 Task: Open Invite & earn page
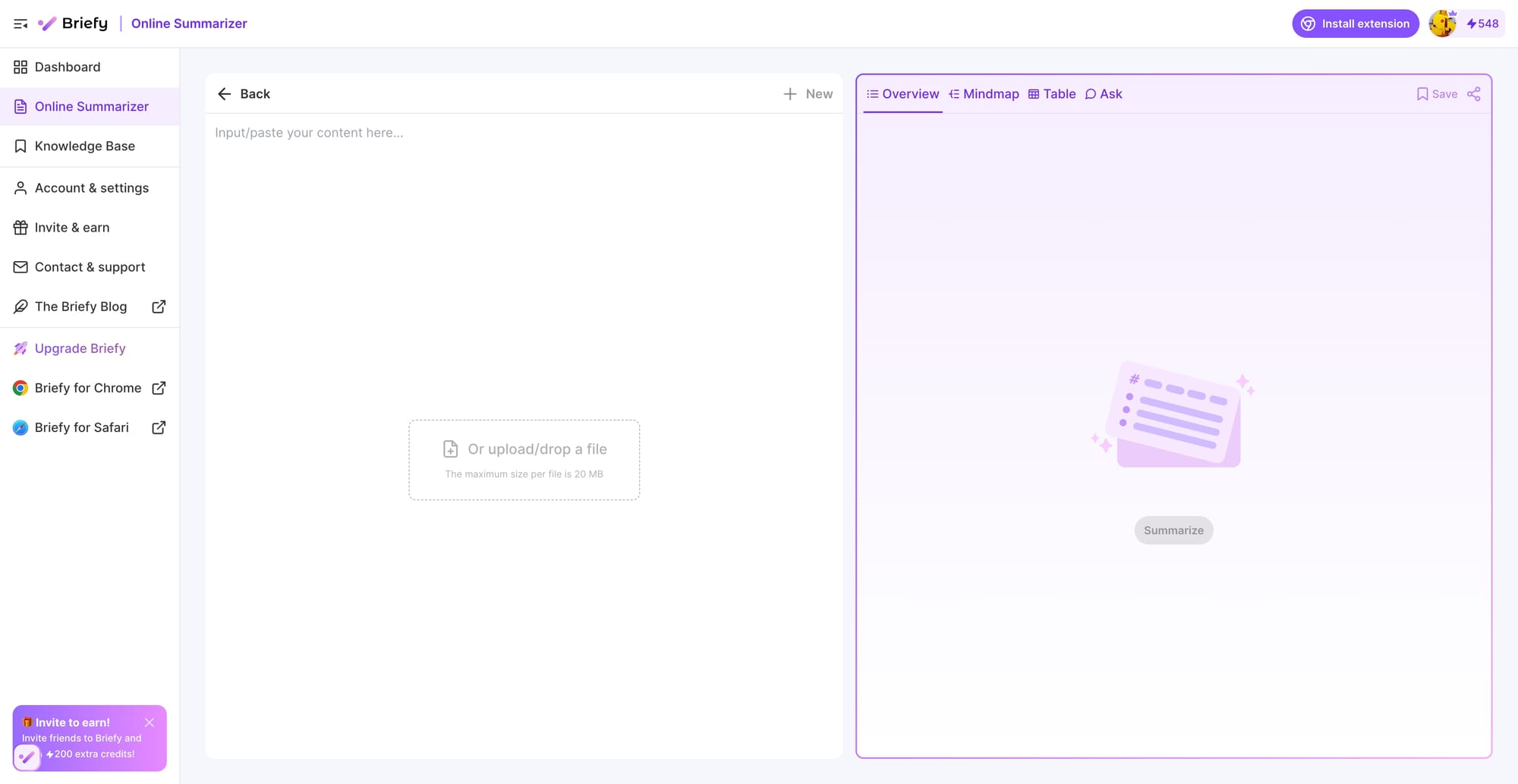point(90,227)
